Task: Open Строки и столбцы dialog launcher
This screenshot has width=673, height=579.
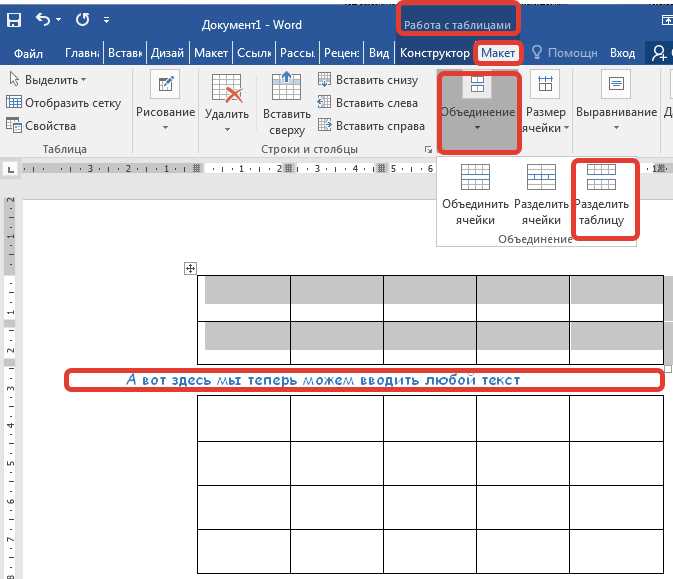Action: pos(428,149)
